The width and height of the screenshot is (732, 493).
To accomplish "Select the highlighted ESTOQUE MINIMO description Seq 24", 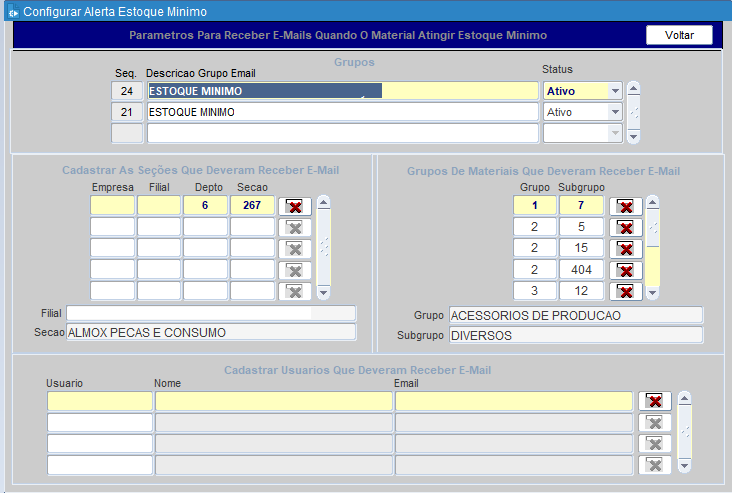I will 343,91.
